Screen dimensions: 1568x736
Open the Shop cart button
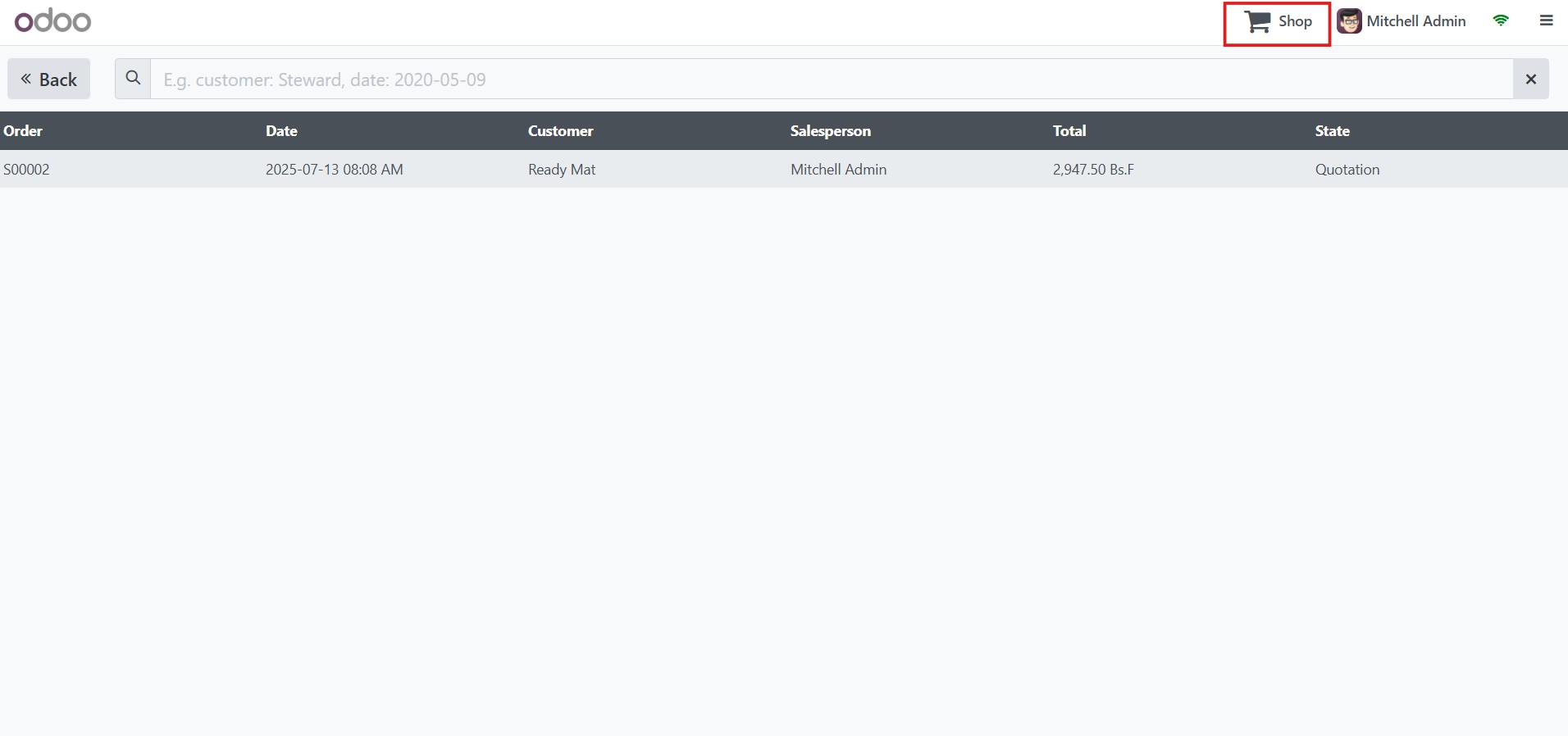[1277, 22]
